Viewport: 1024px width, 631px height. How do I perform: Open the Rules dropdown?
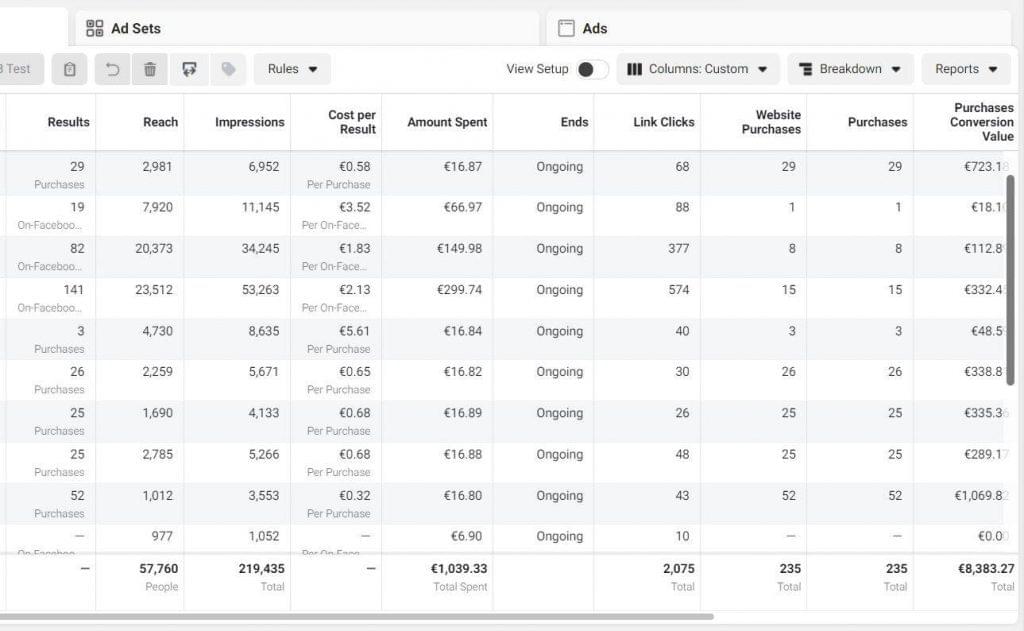coord(292,69)
